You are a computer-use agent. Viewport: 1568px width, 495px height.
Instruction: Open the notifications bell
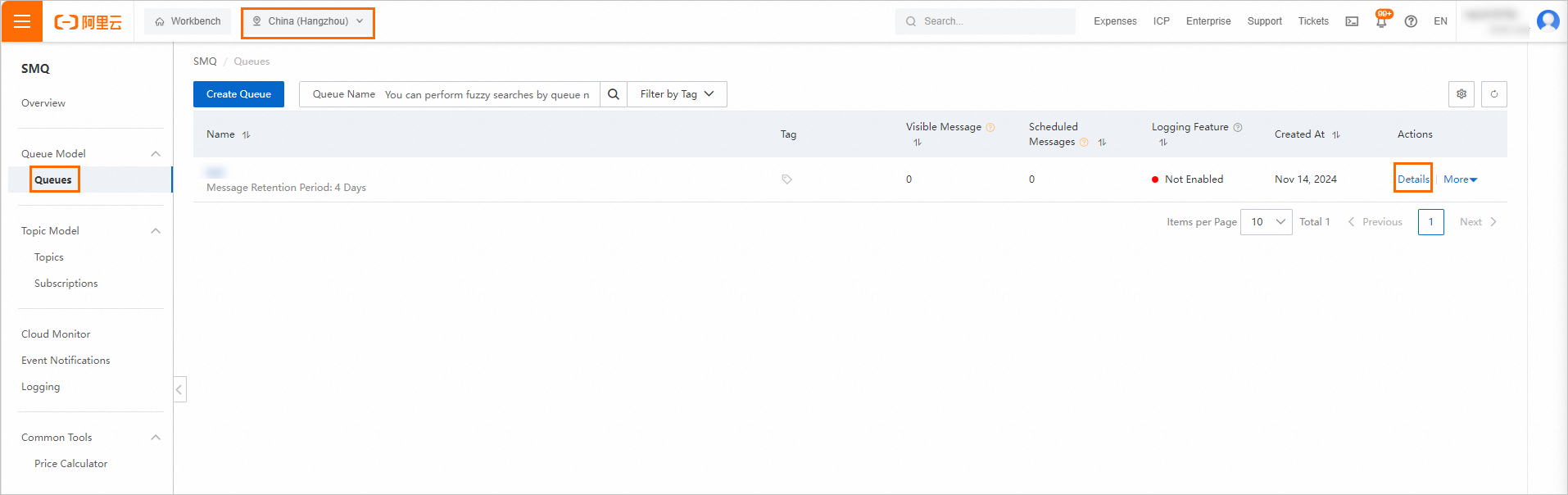pos(1381,21)
